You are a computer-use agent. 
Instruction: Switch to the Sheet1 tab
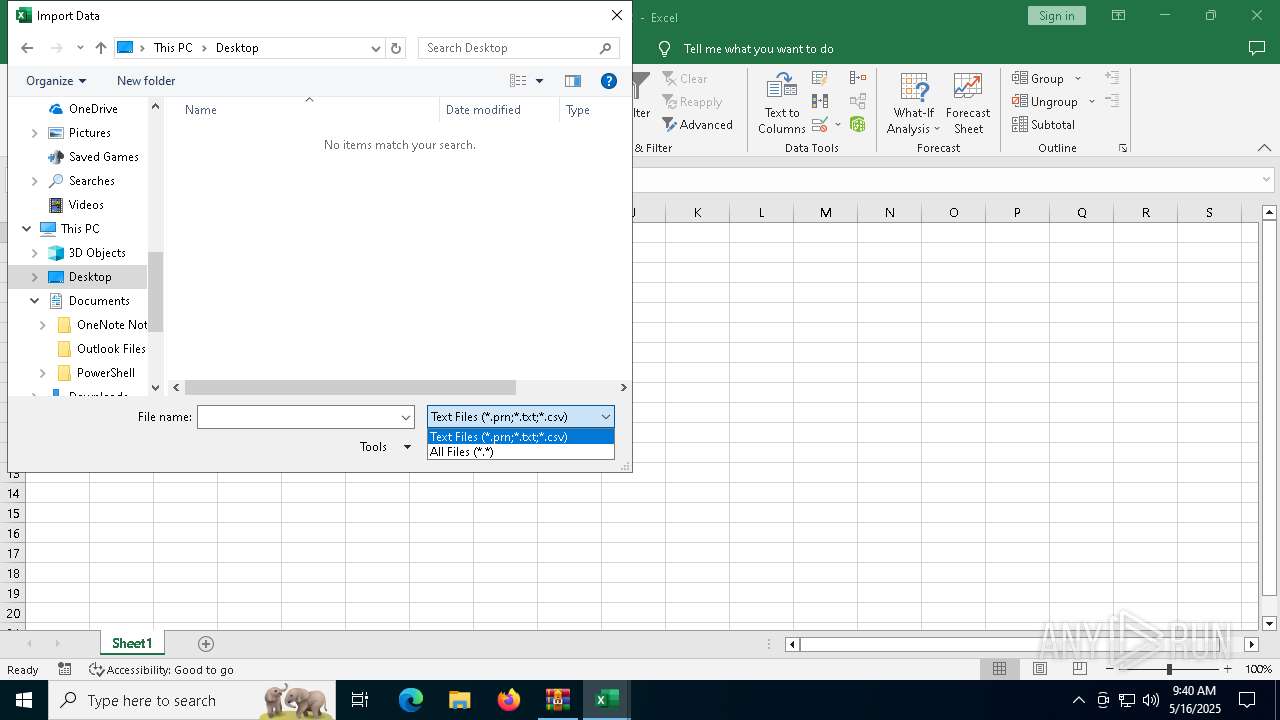click(132, 644)
